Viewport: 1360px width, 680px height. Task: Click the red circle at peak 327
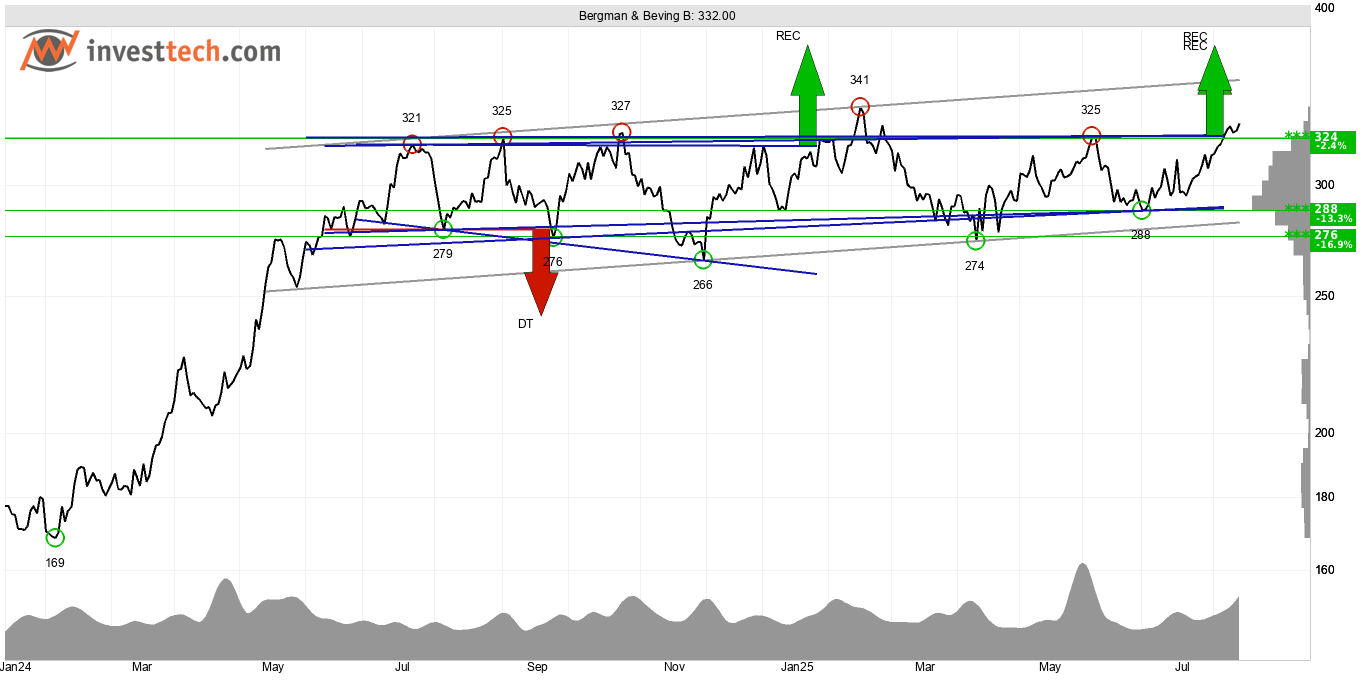coord(622,132)
